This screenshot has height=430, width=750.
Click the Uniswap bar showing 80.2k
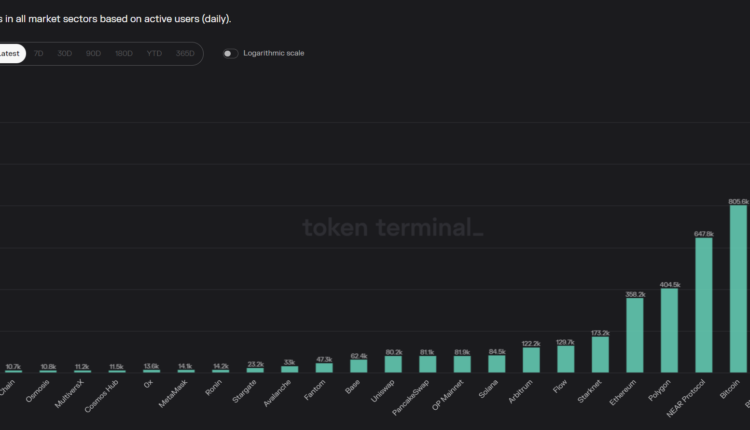(393, 364)
